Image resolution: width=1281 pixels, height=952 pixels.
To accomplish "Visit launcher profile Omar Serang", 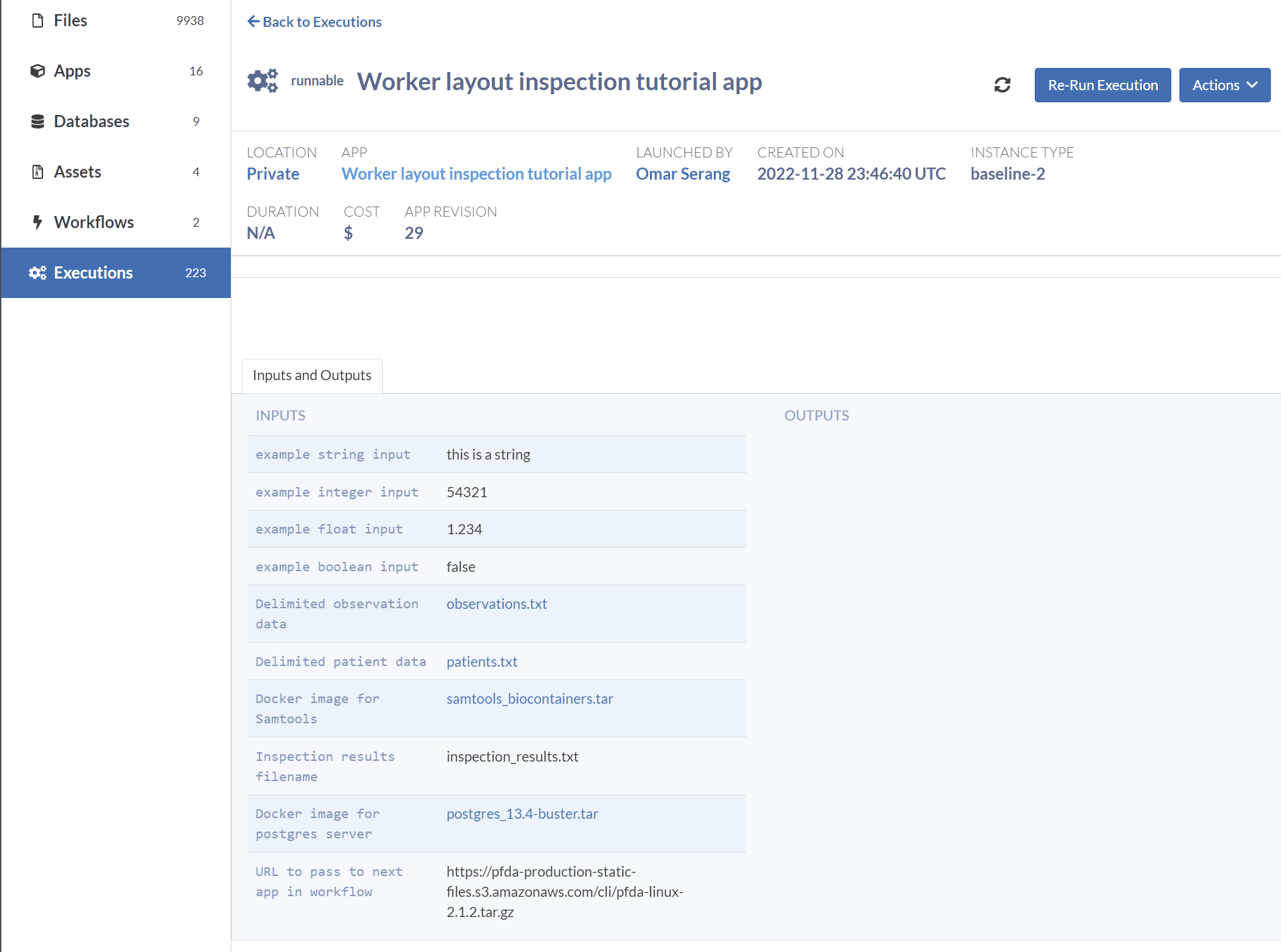I will pyautogui.click(x=683, y=174).
